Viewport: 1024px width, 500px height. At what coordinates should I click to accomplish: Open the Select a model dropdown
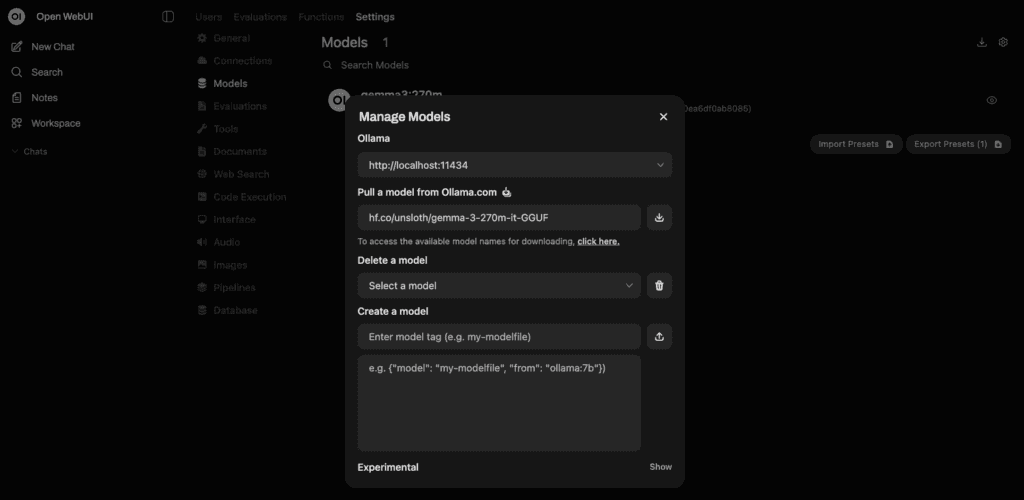499,285
